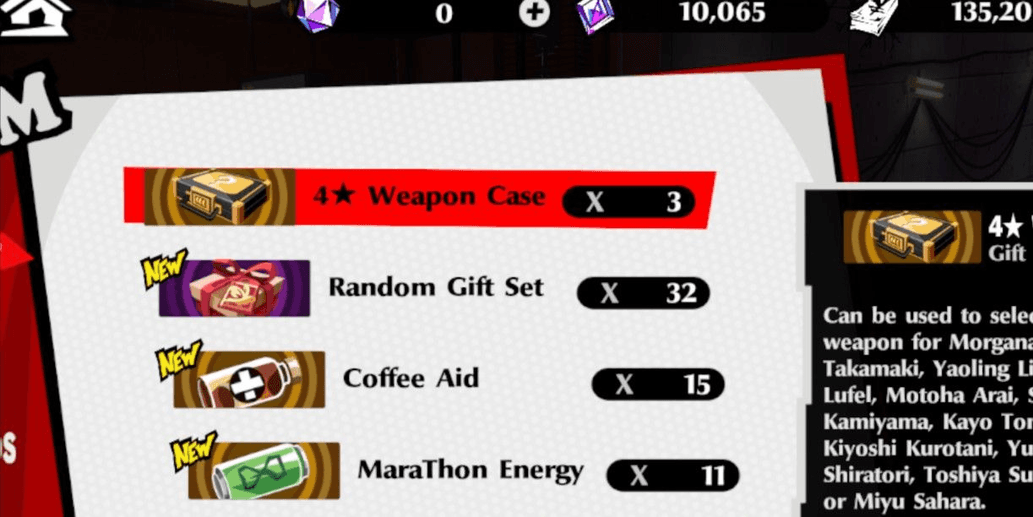Select the Coffee Aid item name

[410, 378]
